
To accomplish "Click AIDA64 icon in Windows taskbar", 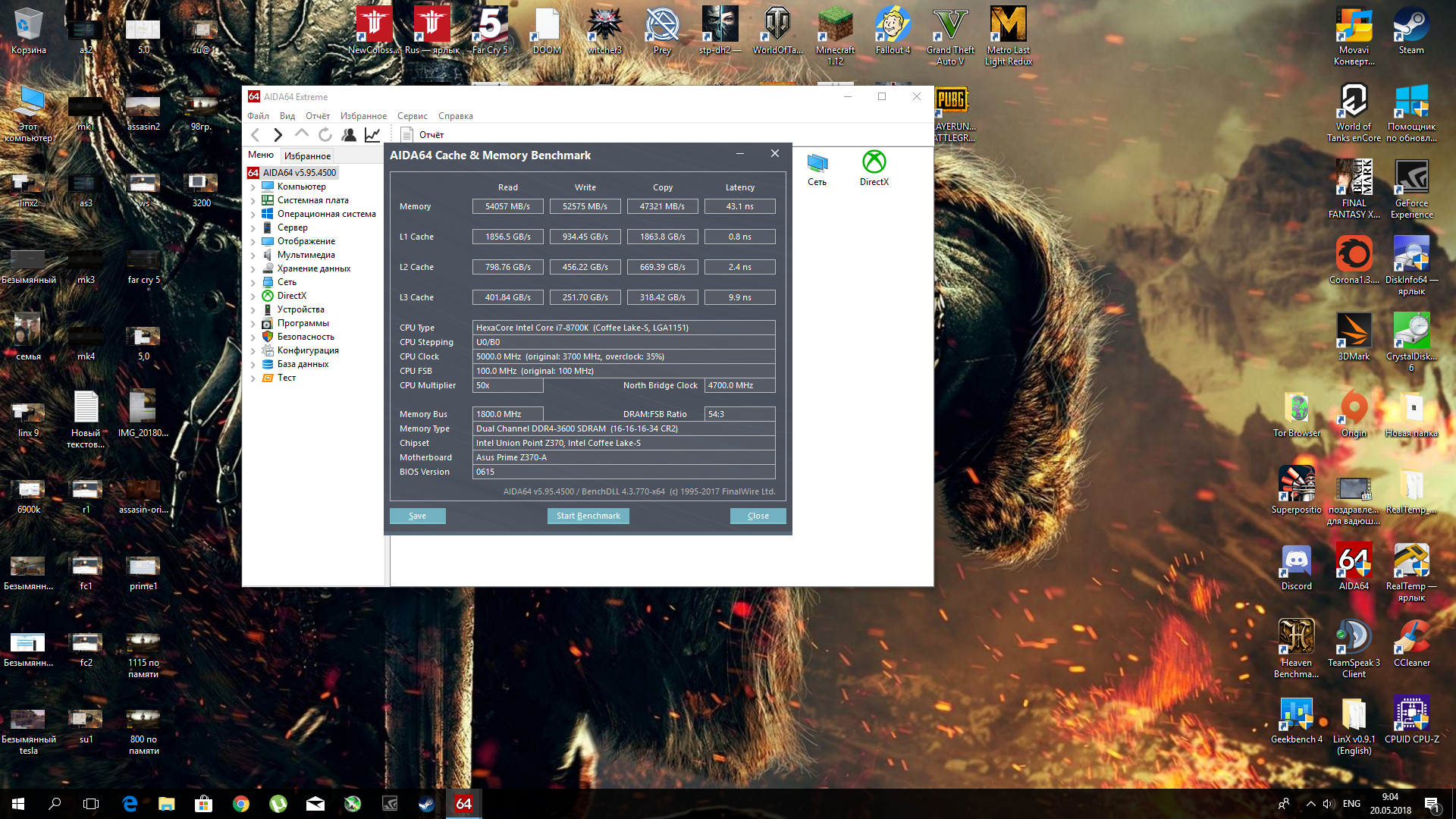I will 463,804.
